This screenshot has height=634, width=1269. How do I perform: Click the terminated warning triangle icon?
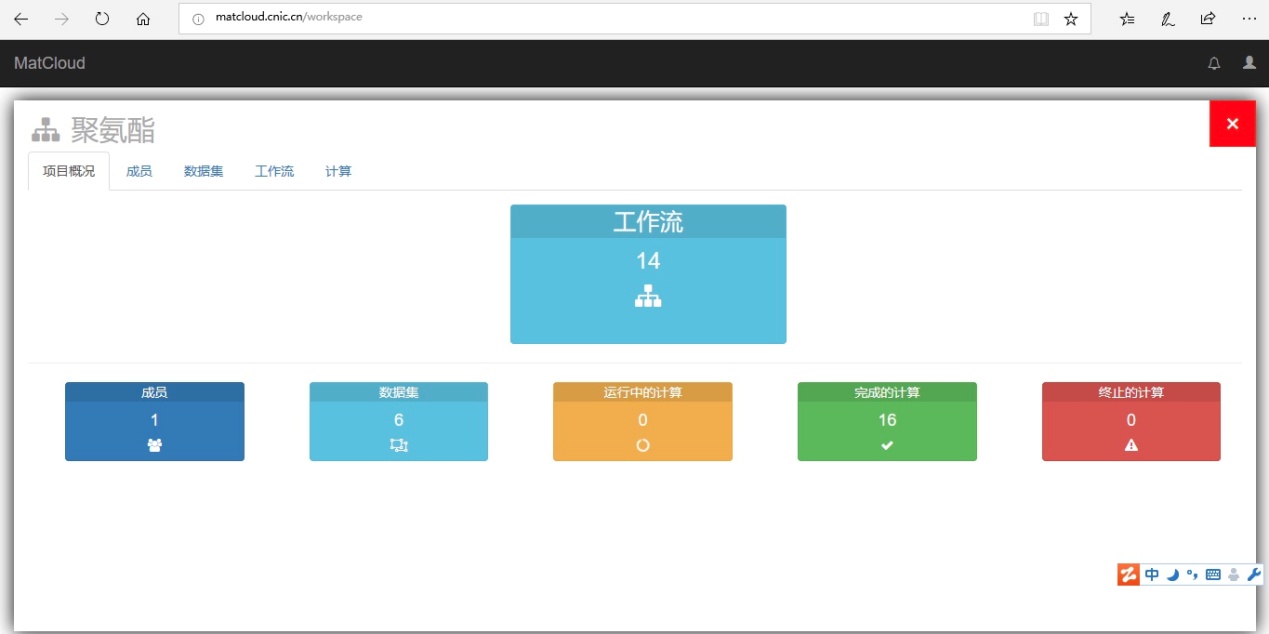1131,445
